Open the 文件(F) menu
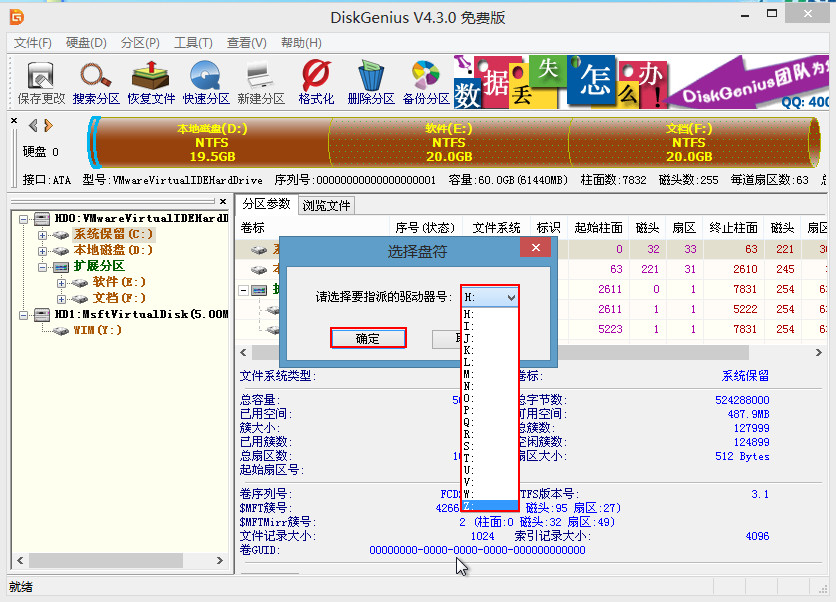This screenshot has height=602, width=836. (33, 43)
